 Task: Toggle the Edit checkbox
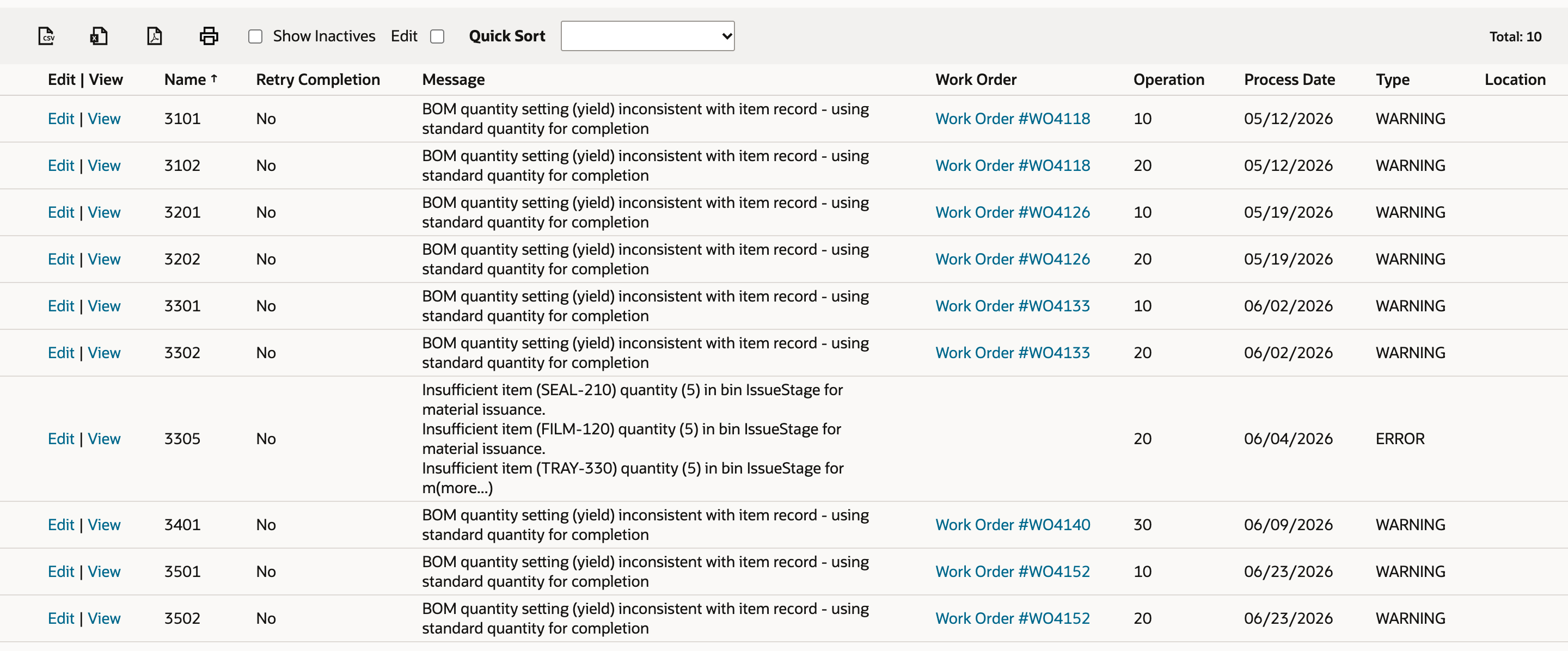click(x=437, y=36)
